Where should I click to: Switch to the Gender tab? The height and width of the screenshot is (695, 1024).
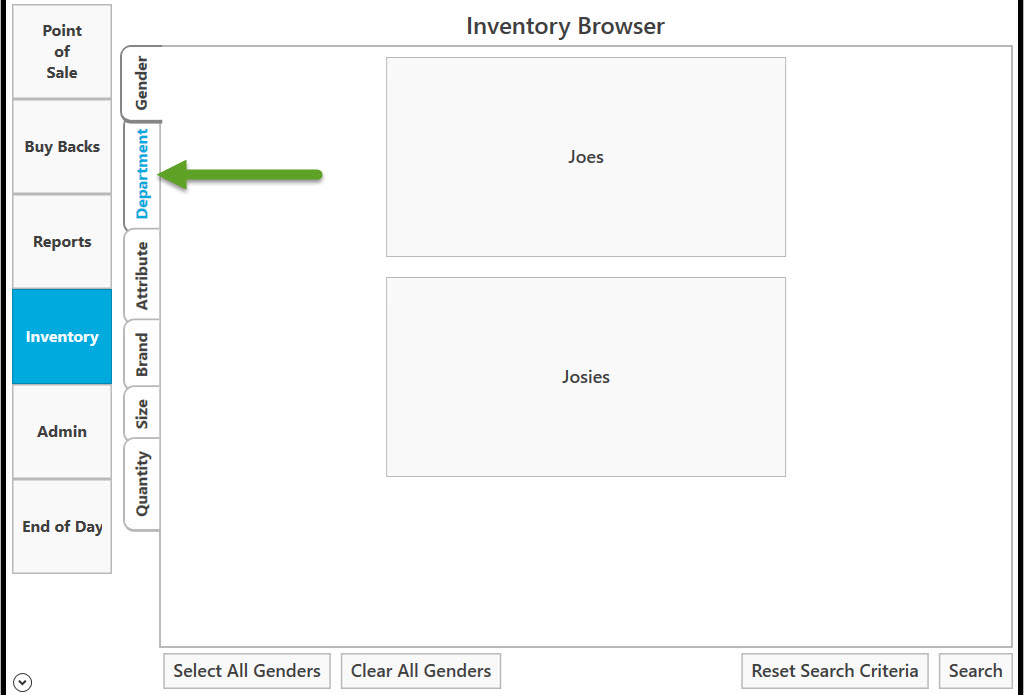coord(141,83)
